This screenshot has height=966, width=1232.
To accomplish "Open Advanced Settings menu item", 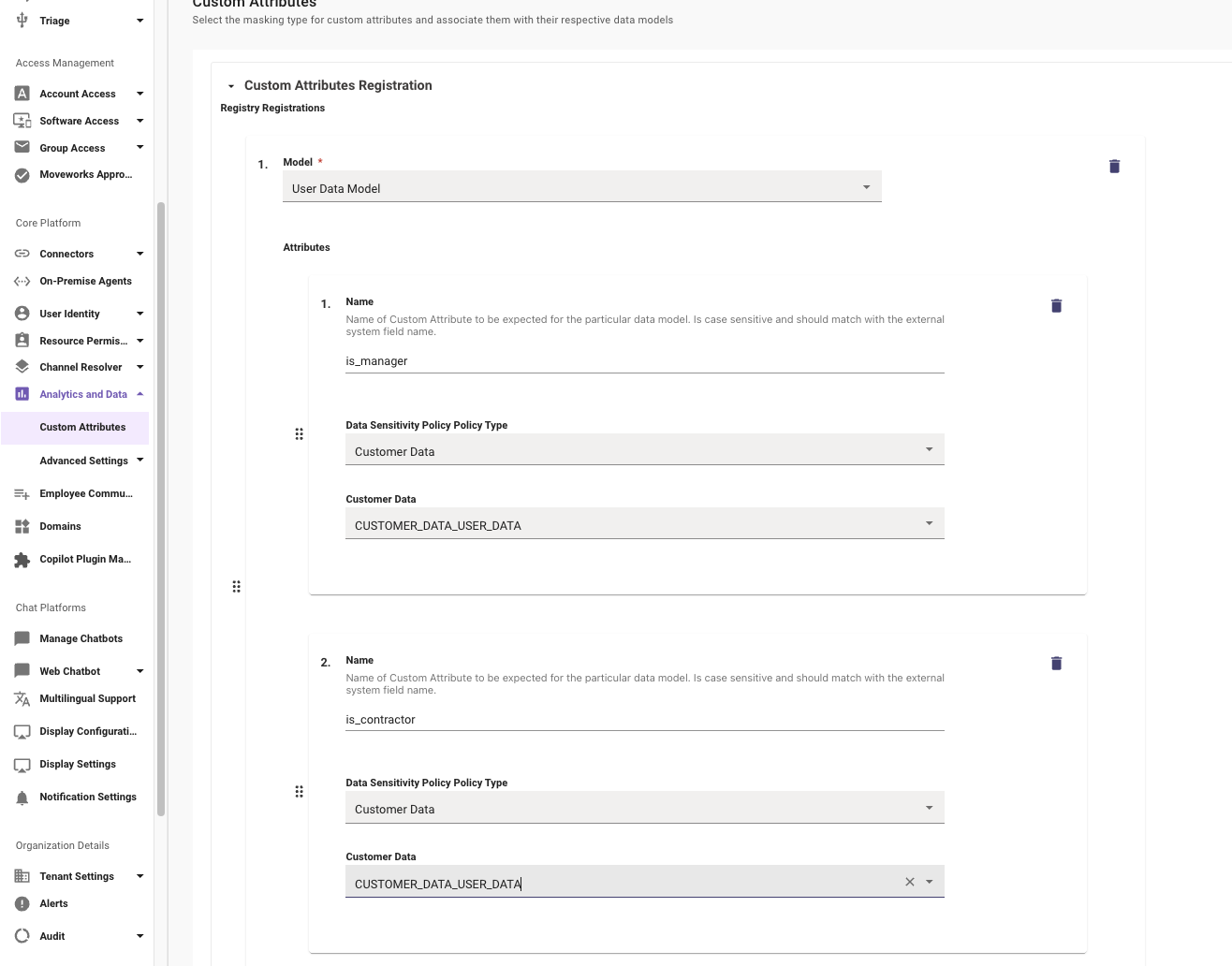I will point(83,461).
